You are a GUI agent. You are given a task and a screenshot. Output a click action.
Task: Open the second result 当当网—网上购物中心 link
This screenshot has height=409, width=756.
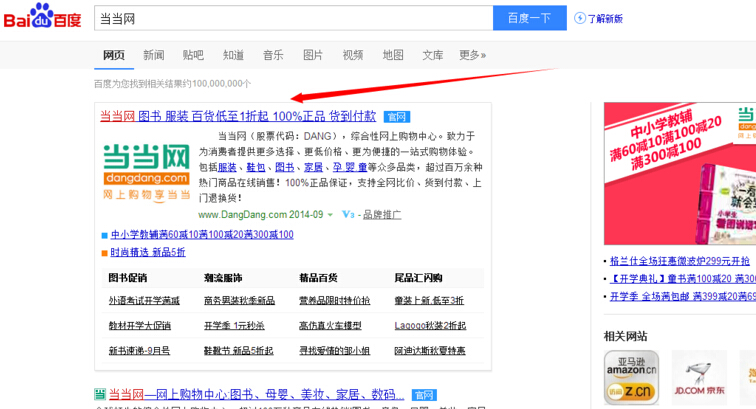pyautogui.click(x=256, y=395)
